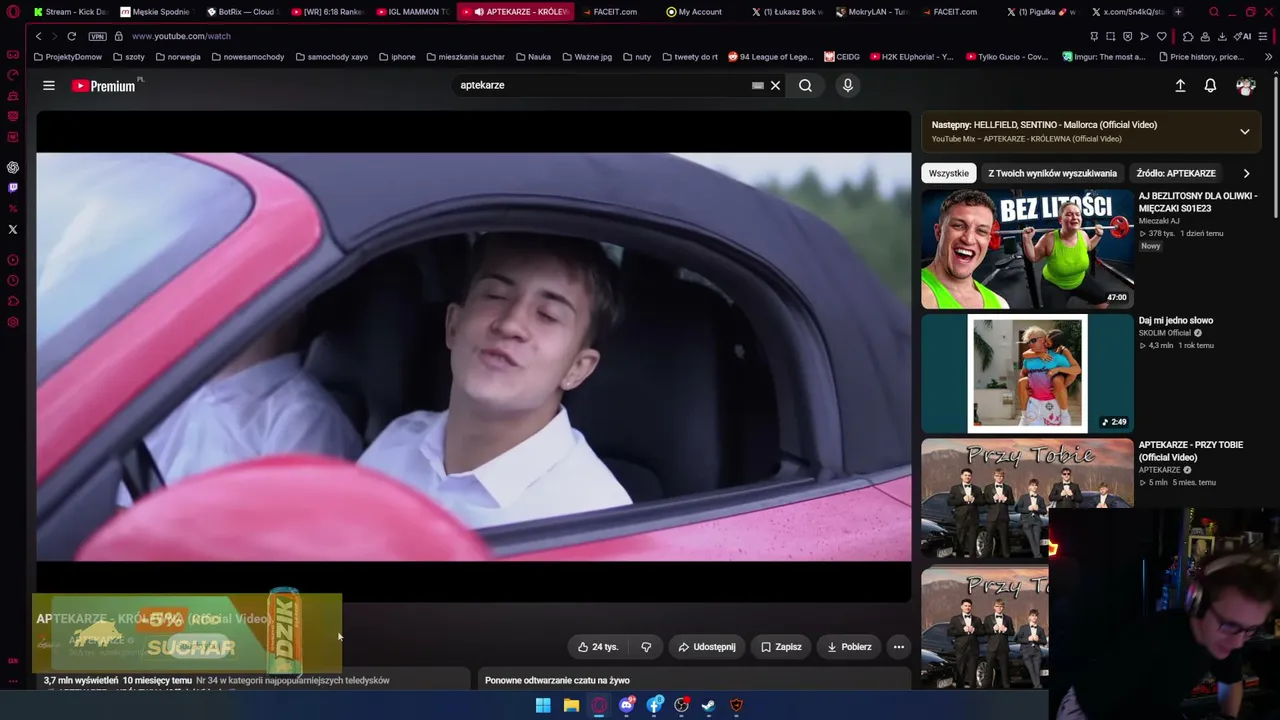This screenshot has height=720, width=1280.
Task: Open the Daj mi jedno słowo thumbnail
Action: [x=1027, y=374]
